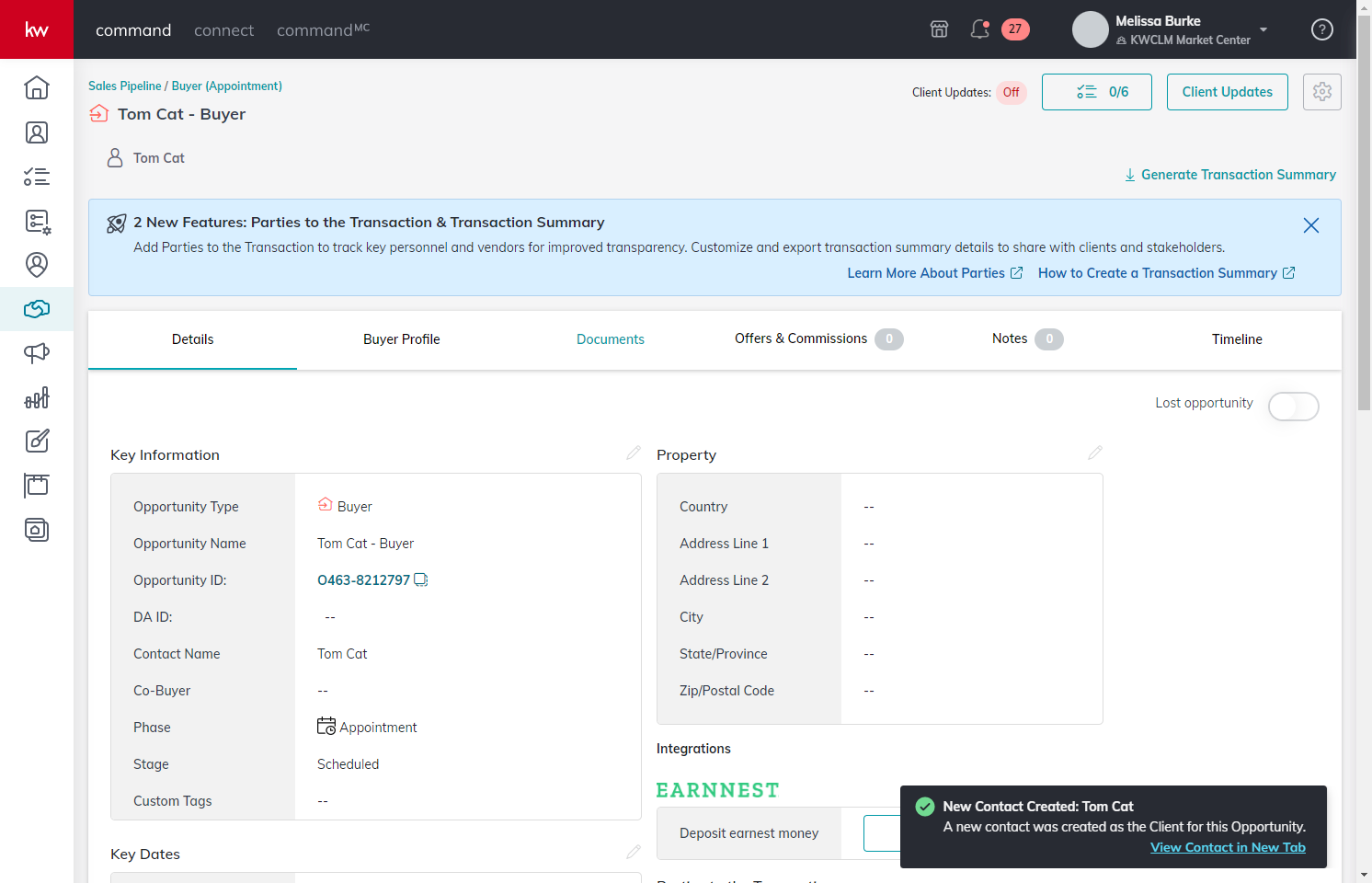Go to Sales Pipeline breadcrumb
Viewport: 1372px width, 883px height.
pos(125,86)
